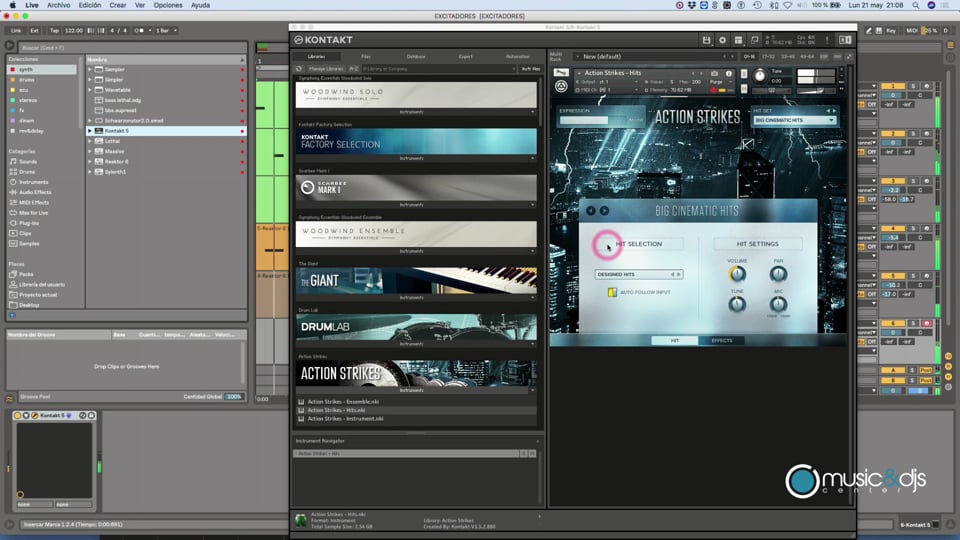This screenshot has width=960, height=540.
Task: Click the A-Z sort button
Action: point(353,69)
